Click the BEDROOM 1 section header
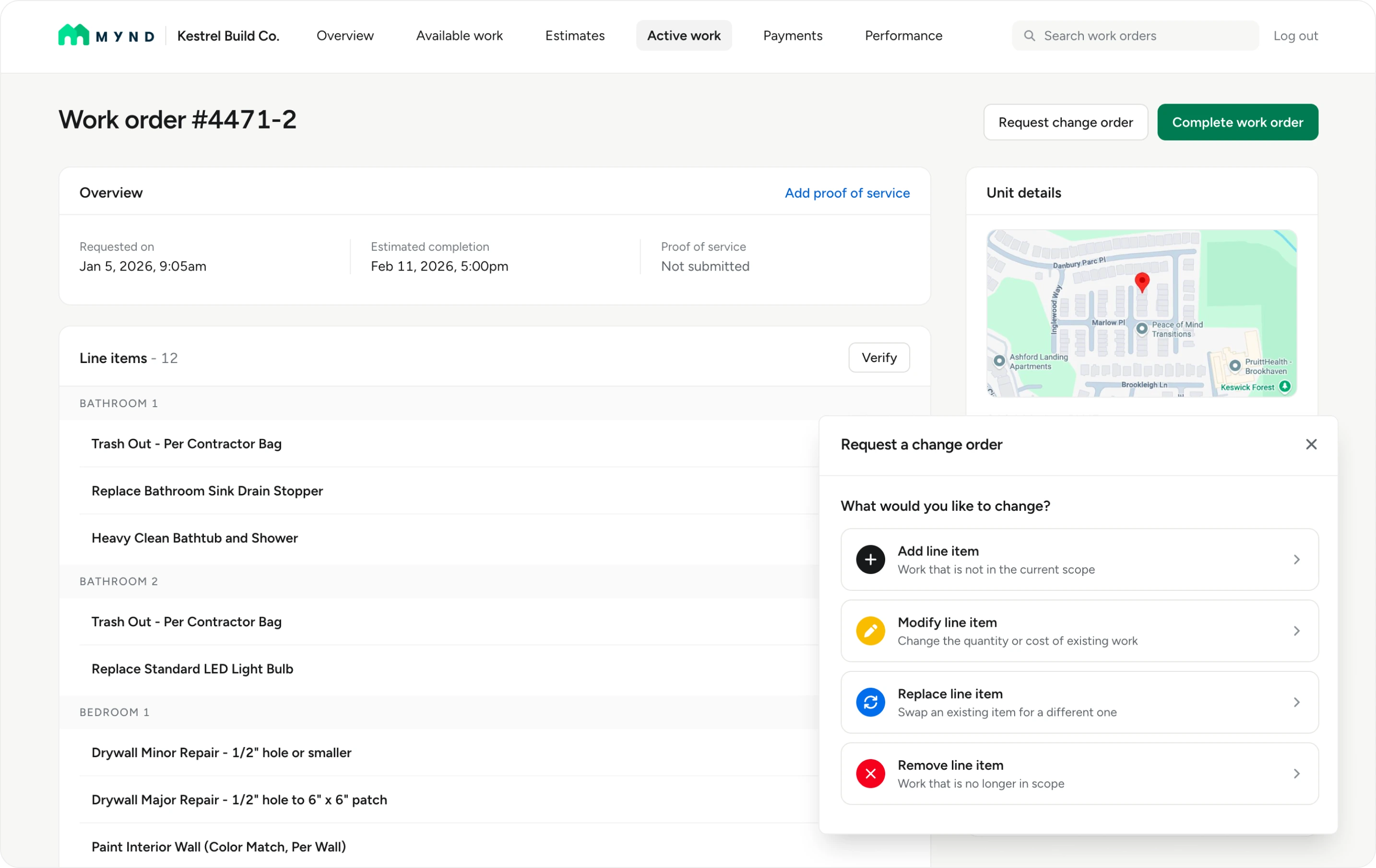 pos(114,712)
